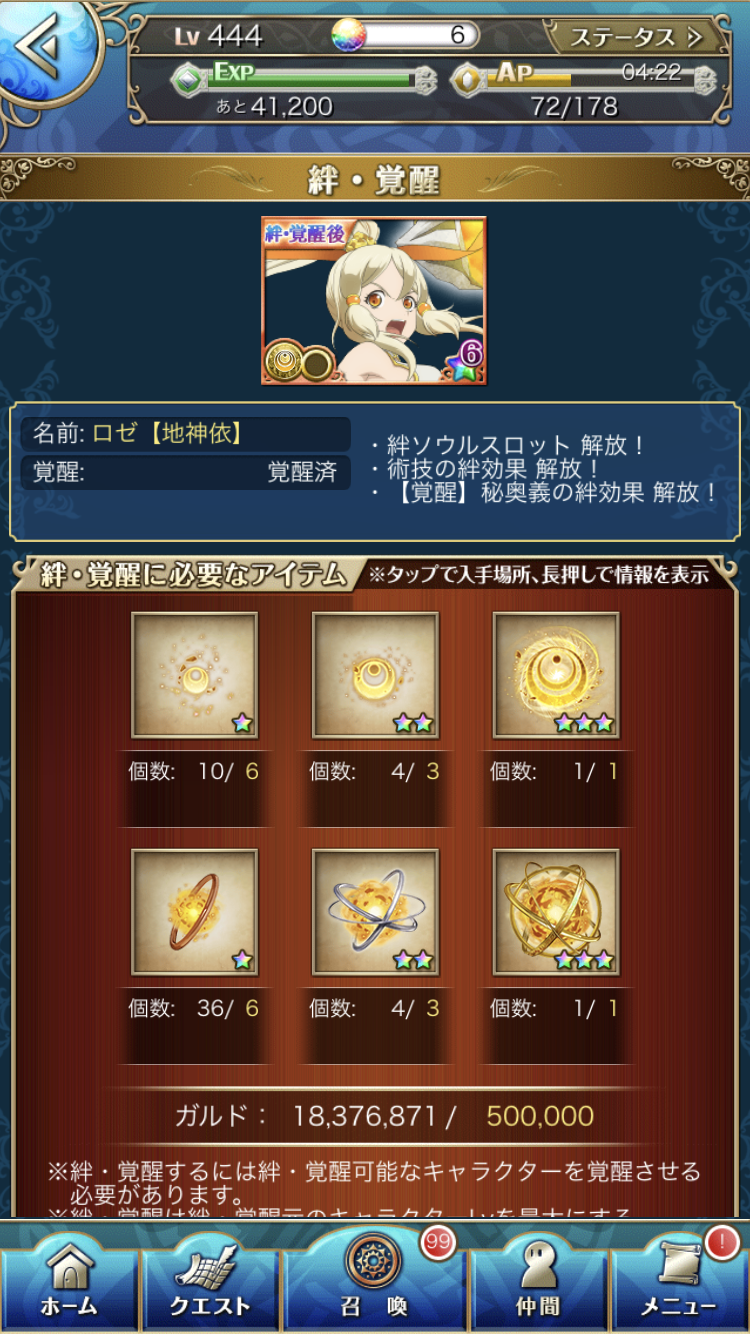The height and width of the screenshot is (1334, 750).
Task: Tap the red alert badge on メニュー
Action: click(721, 1243)
